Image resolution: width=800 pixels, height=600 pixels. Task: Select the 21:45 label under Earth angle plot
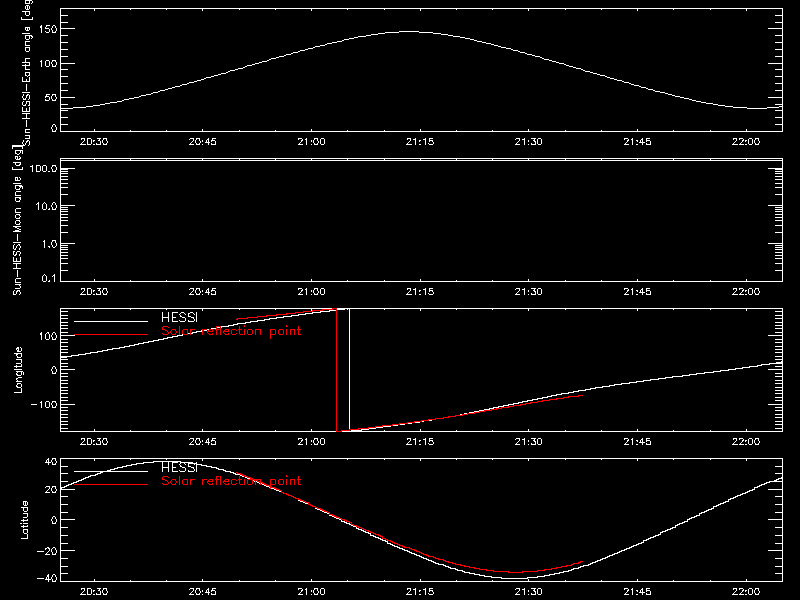click(x=637, y=142)
